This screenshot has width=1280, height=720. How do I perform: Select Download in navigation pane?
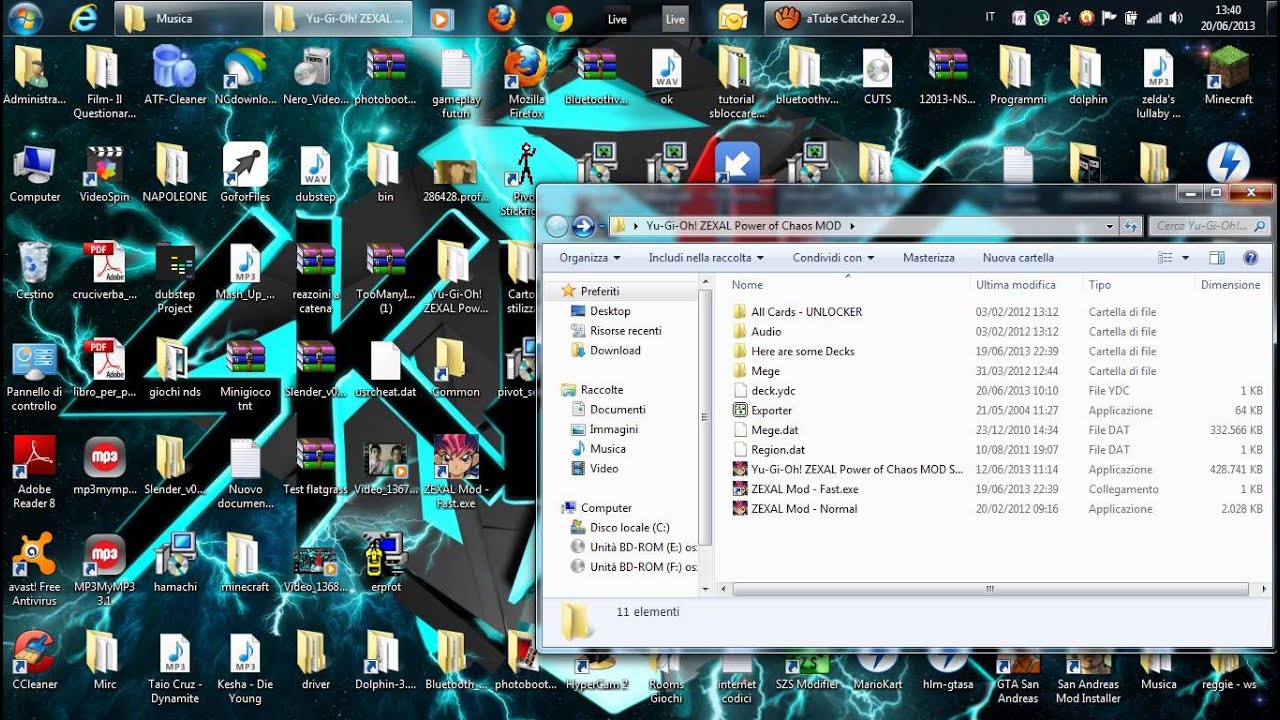pos(615,351)
